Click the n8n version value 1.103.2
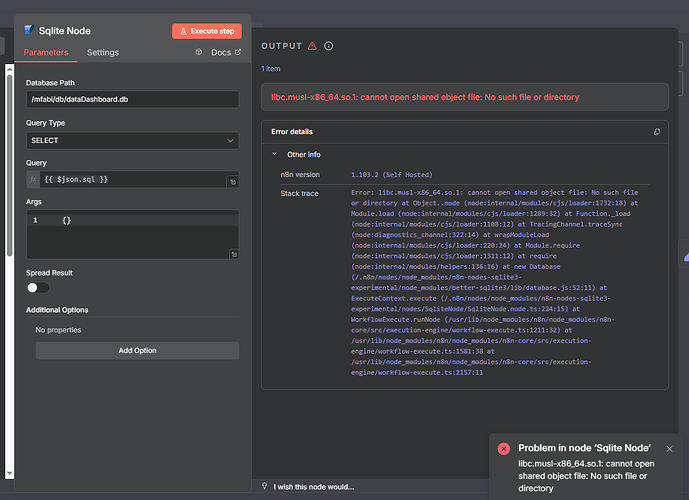 pos(392,175)
